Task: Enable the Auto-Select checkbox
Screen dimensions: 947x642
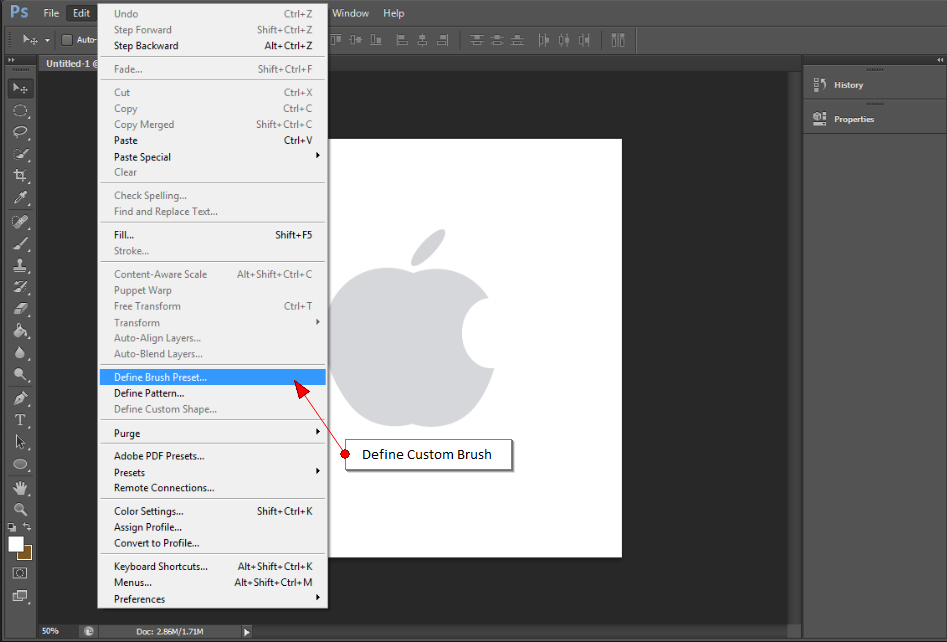Action: [x=67, y=40]
